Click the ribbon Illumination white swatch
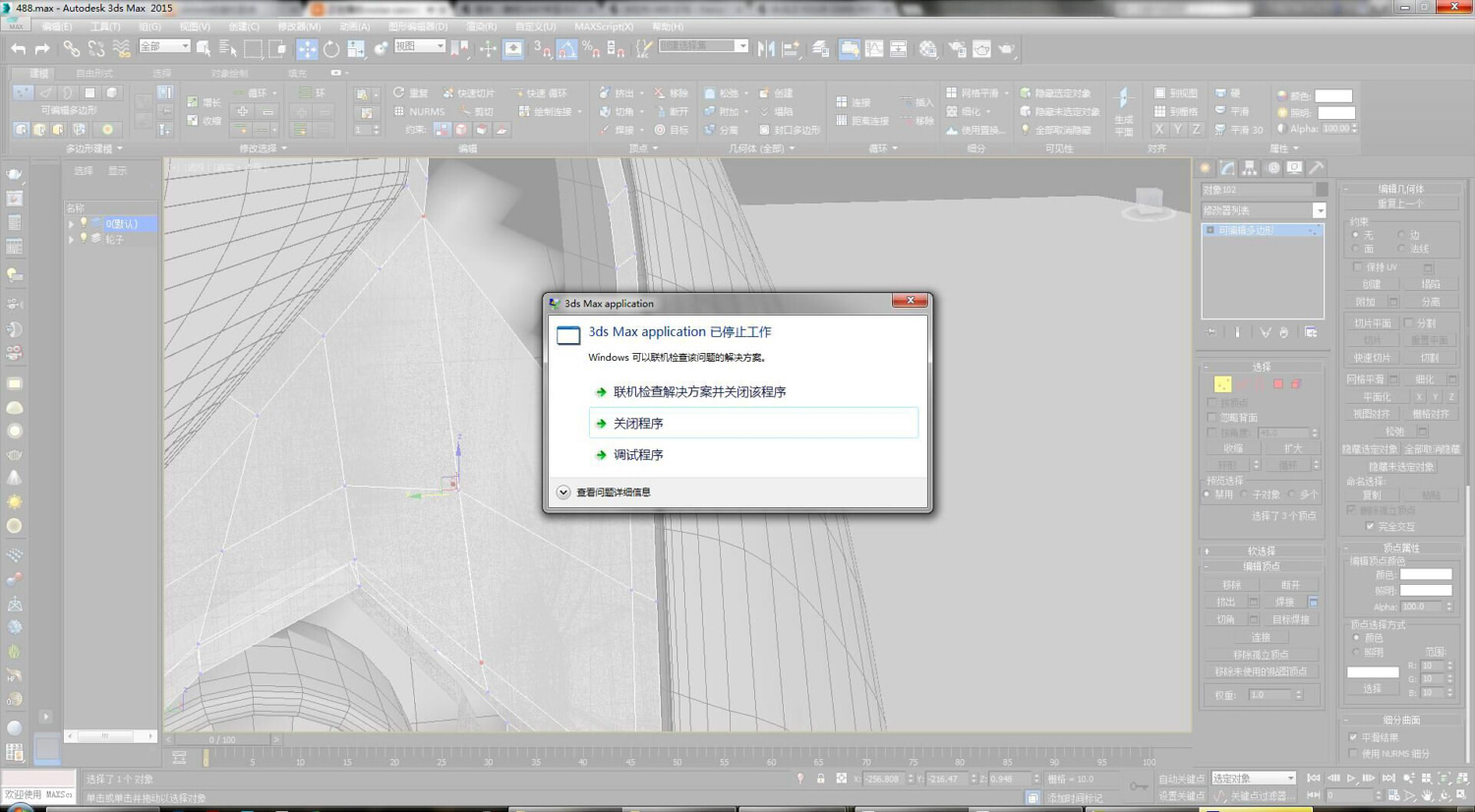 [1336, 113]
